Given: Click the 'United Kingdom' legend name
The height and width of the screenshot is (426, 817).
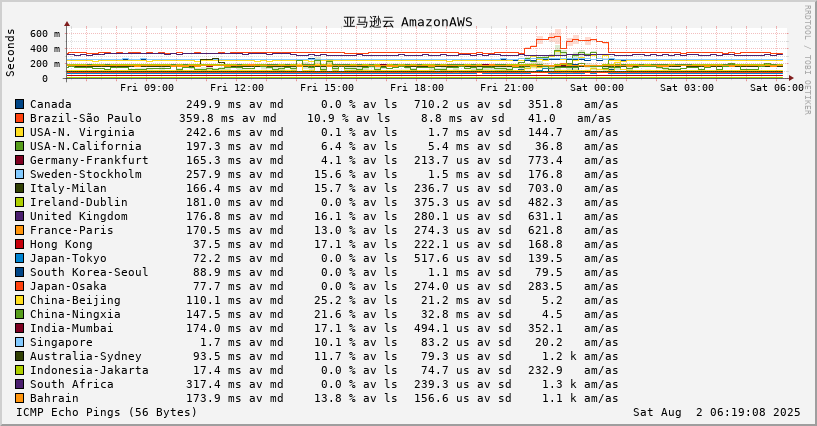Looking at the screenshot, I should click(79, 216).
